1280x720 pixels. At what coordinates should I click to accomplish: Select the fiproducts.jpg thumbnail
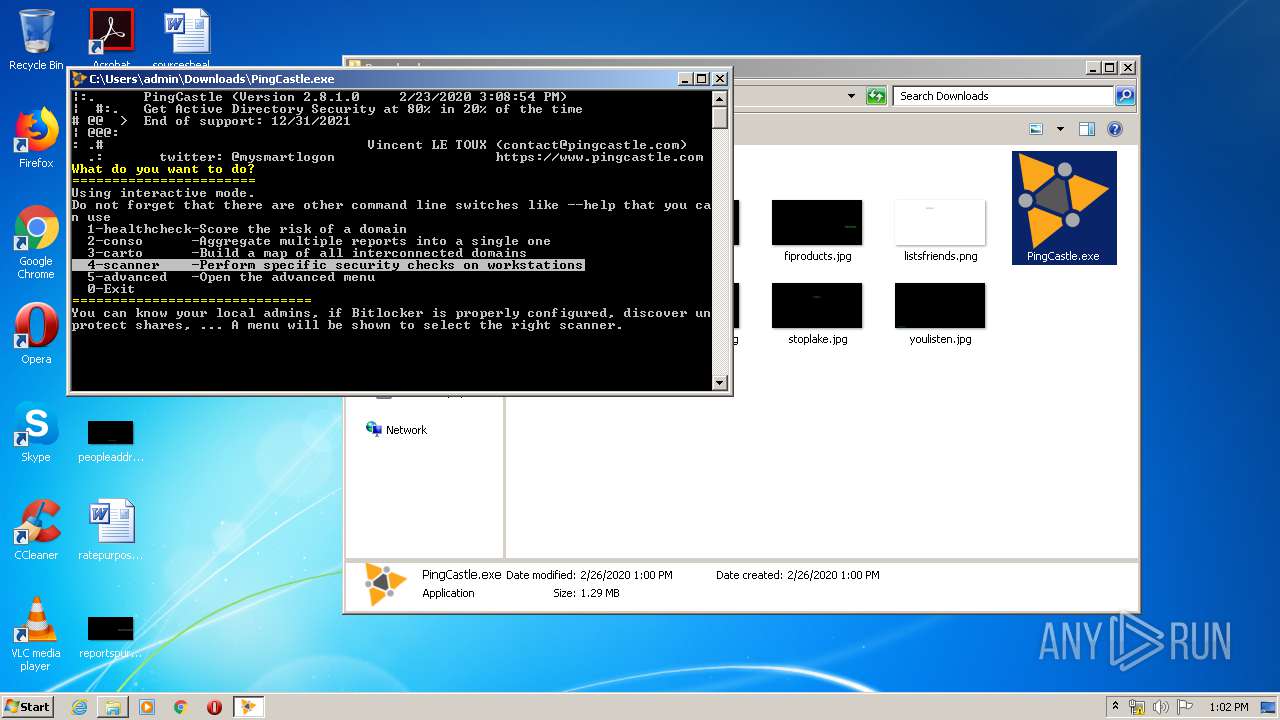point(817,230)
